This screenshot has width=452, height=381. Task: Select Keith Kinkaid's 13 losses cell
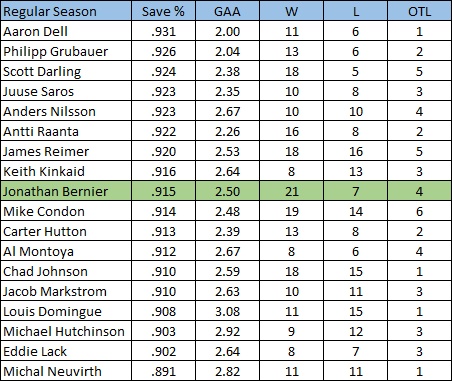point(355,171)
